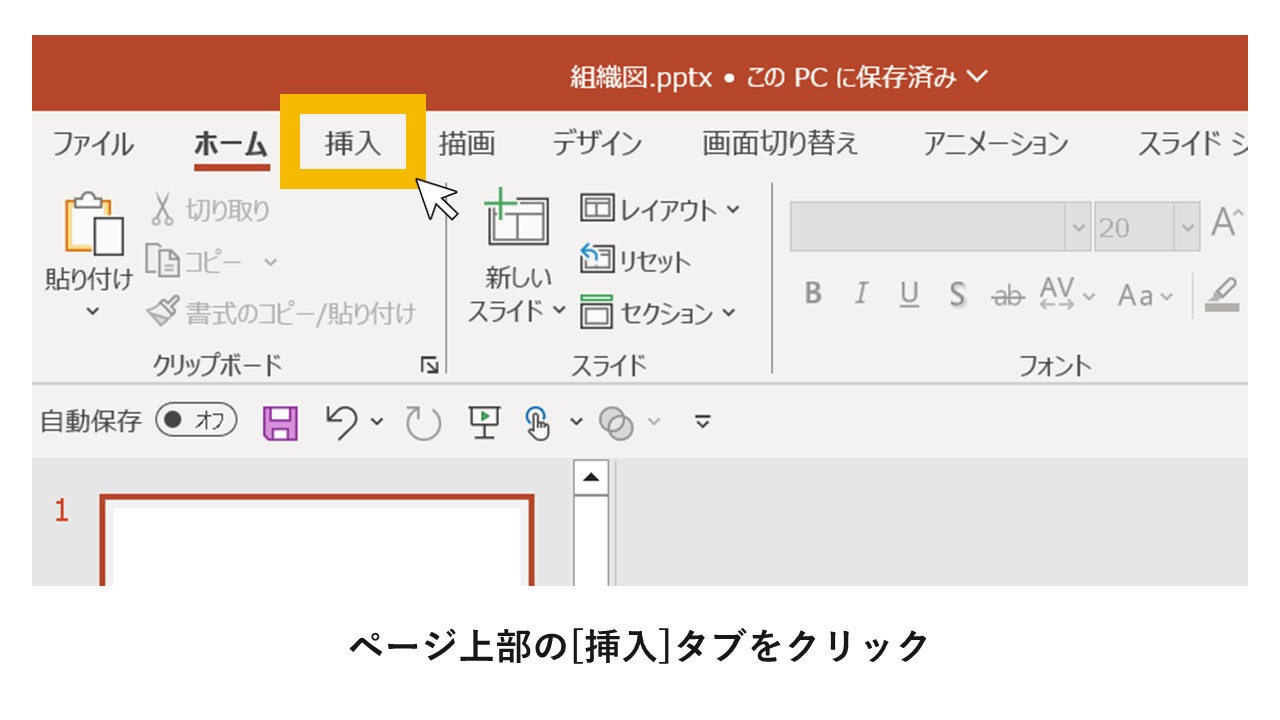Start slideshow from the quick access toolbar icon

click(486, 421)
